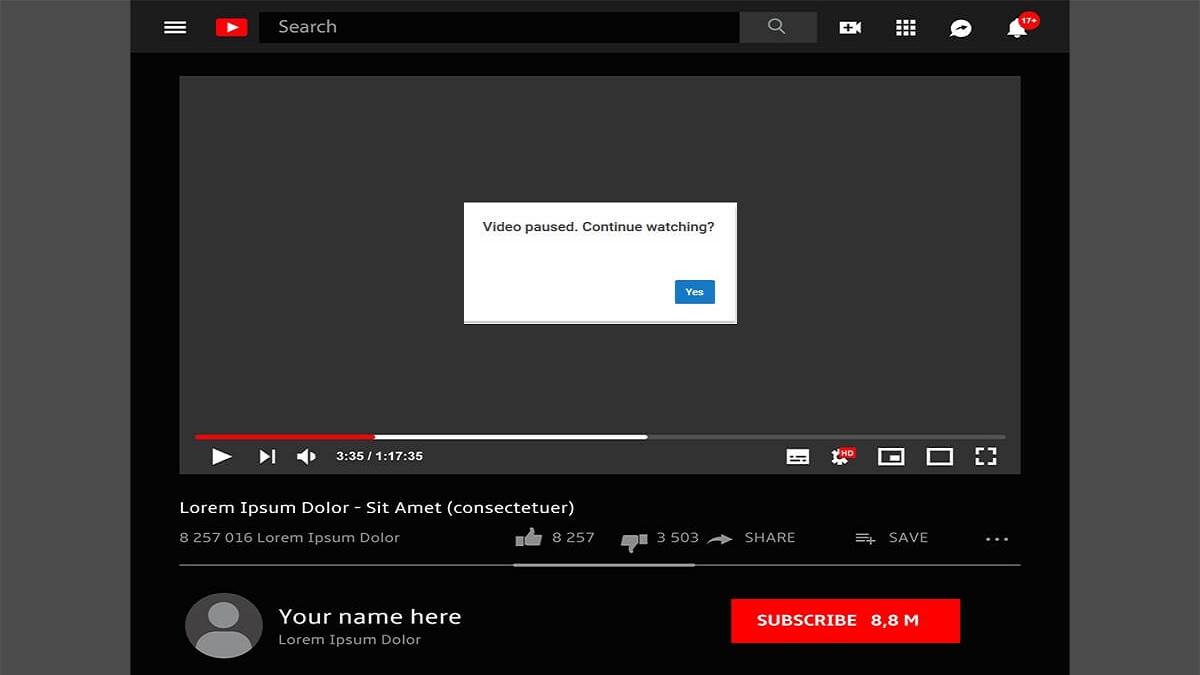
Task: Click channel subtitle Lorem Ipsum Dolor
Action: 350,640
